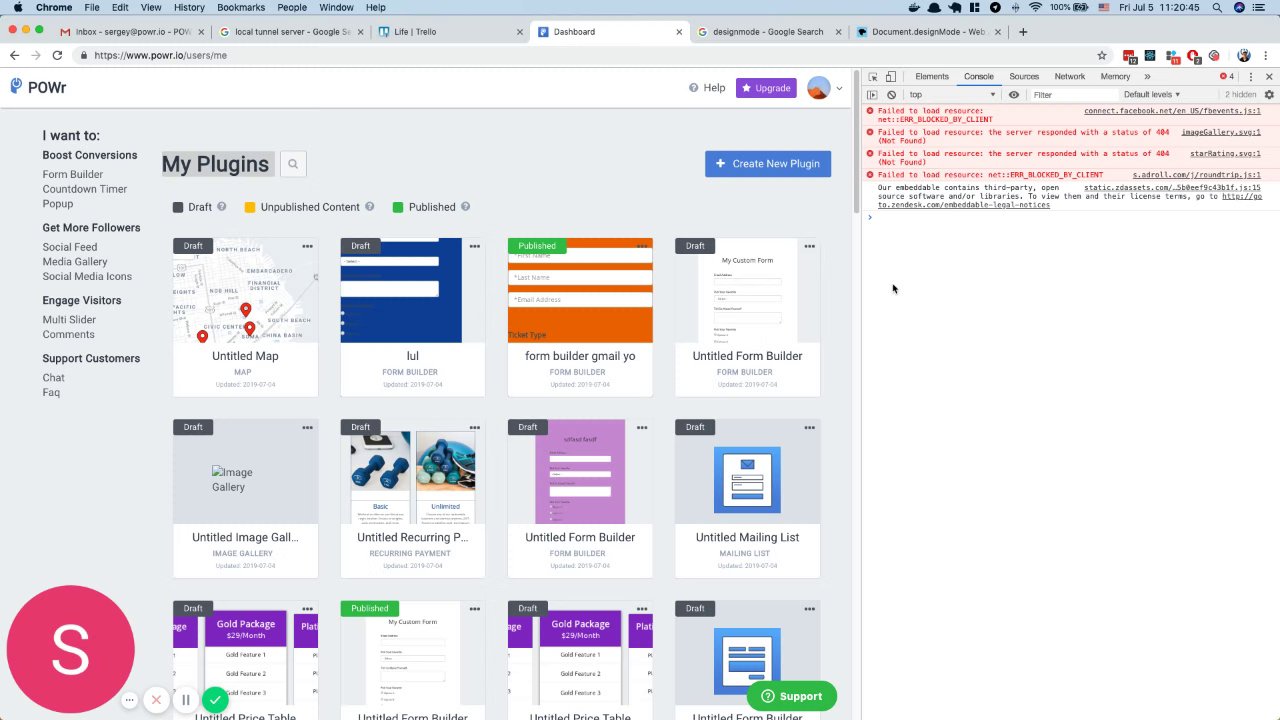Open the Default levels dropdown
1280x720 pixels.
[1152, 95]
